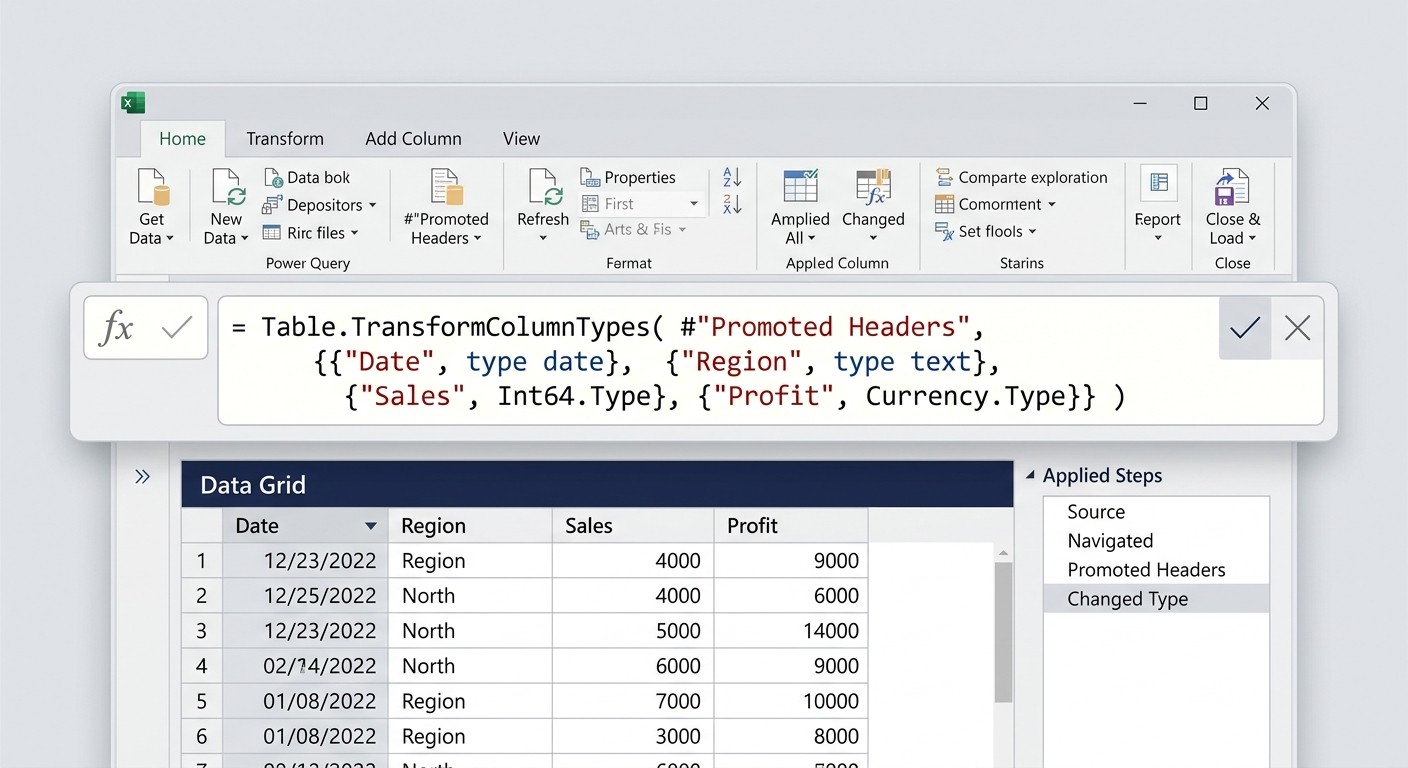Click the Rirc files table icon
Viewport: 1408px width, 768px height.
coord(272,232)
